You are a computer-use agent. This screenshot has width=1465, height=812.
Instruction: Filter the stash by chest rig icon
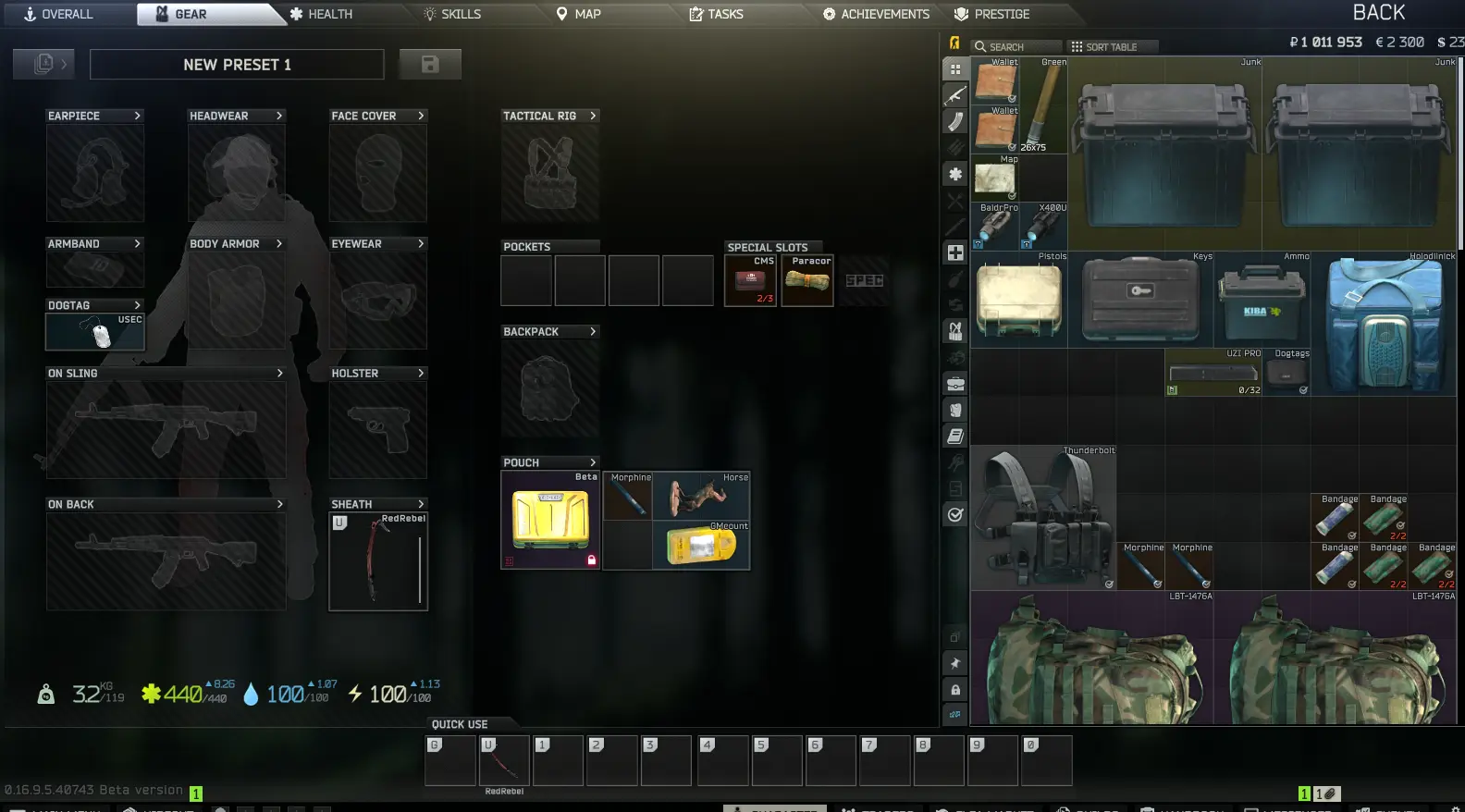coord(955,331)
